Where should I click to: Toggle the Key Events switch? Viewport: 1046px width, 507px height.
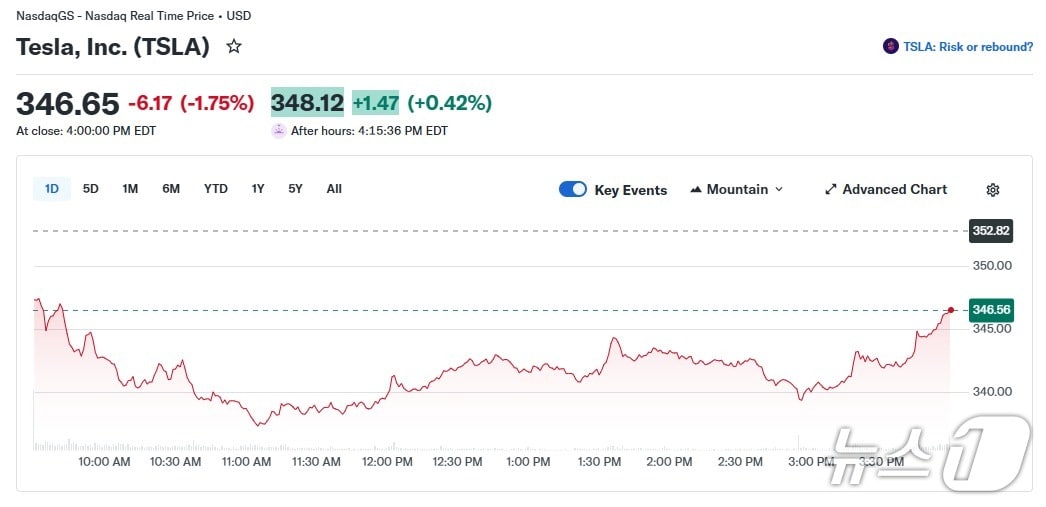point(573,189)
